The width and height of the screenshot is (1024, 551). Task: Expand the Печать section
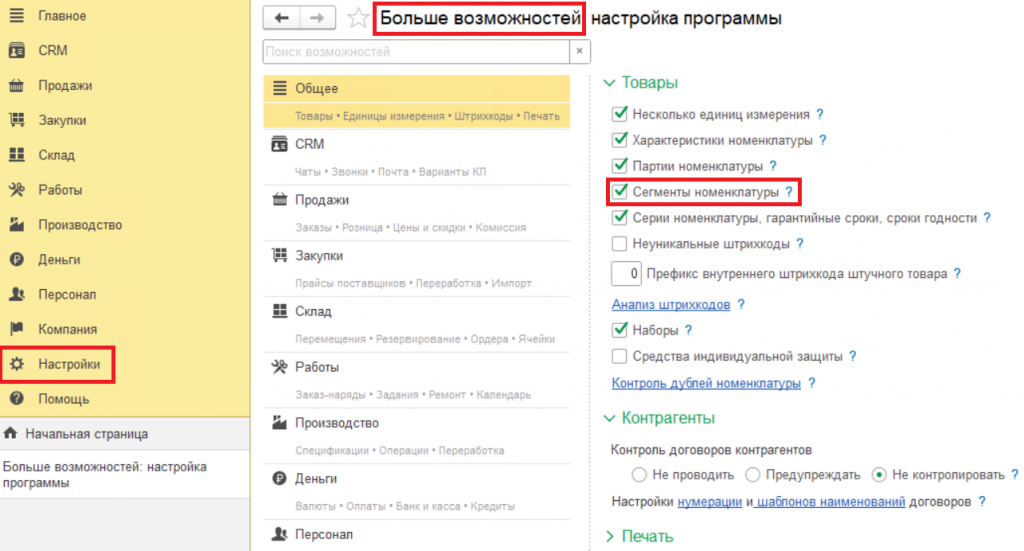click(609, 537)
